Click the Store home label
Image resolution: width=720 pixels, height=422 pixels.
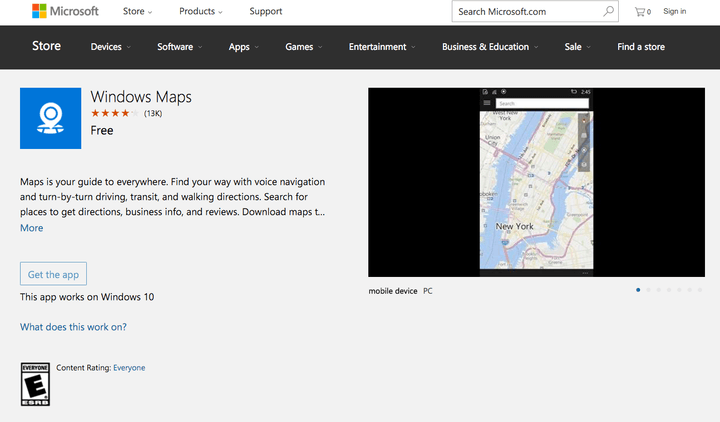coord(46,46)
